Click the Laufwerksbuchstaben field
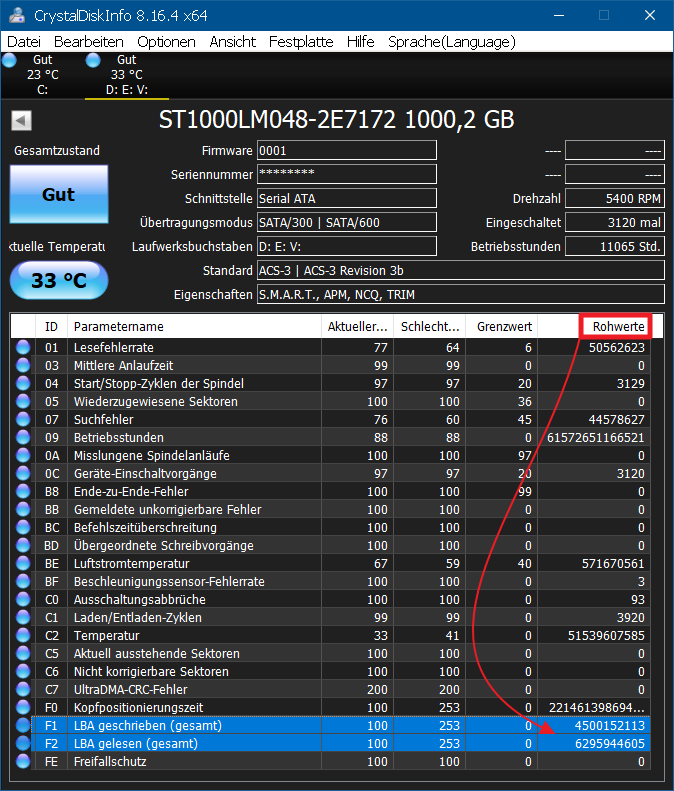Viewport: 674px width, 791px height. (x=347, y=247)
